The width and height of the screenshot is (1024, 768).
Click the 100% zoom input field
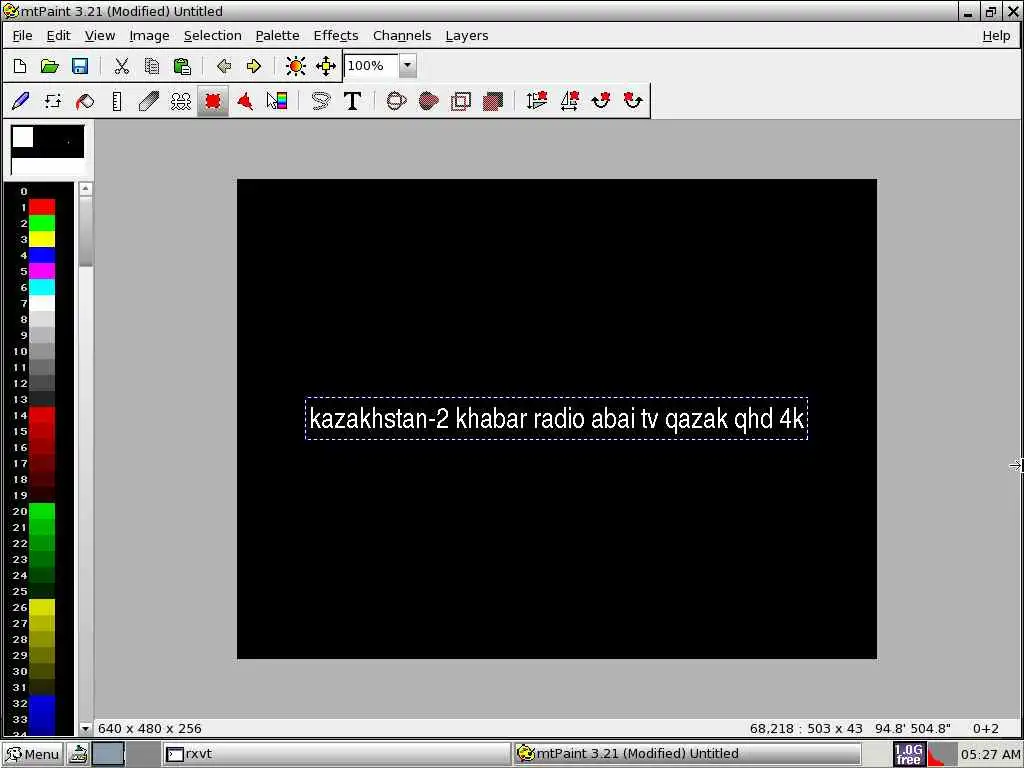pyautogui.click(x=371, y=65)
